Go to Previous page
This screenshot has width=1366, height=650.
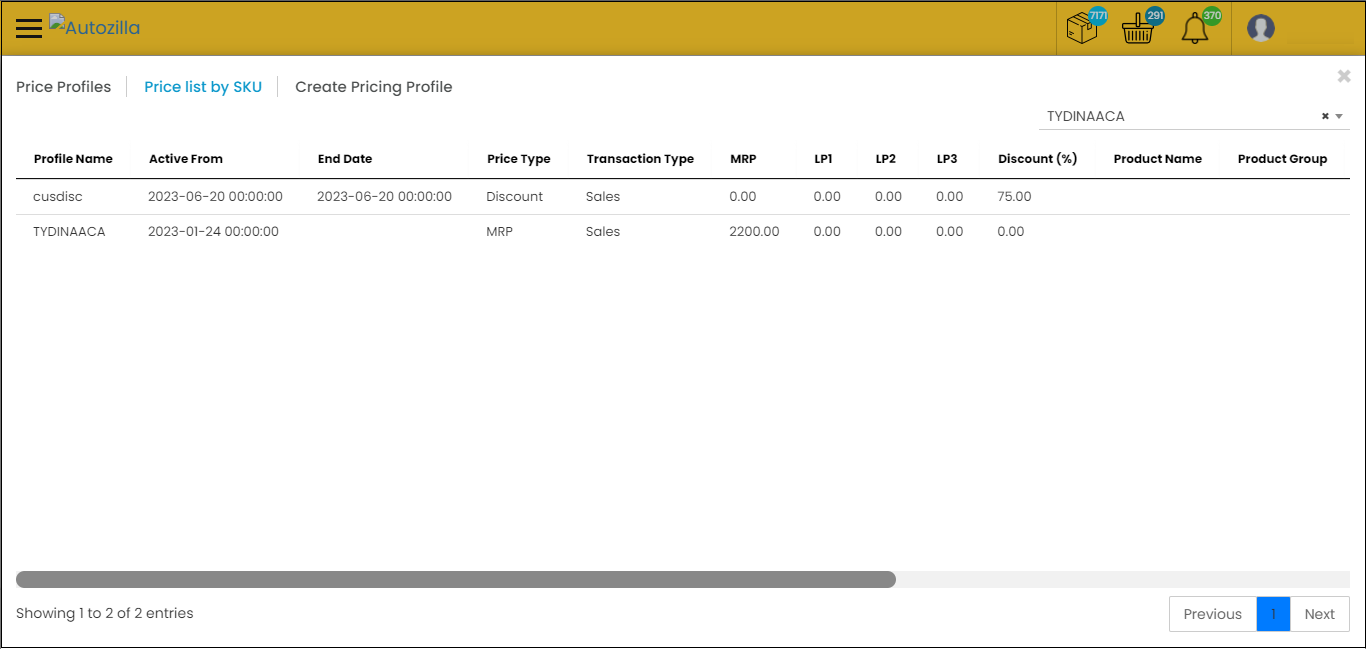pyautogui.click(x=1212, y=614)
